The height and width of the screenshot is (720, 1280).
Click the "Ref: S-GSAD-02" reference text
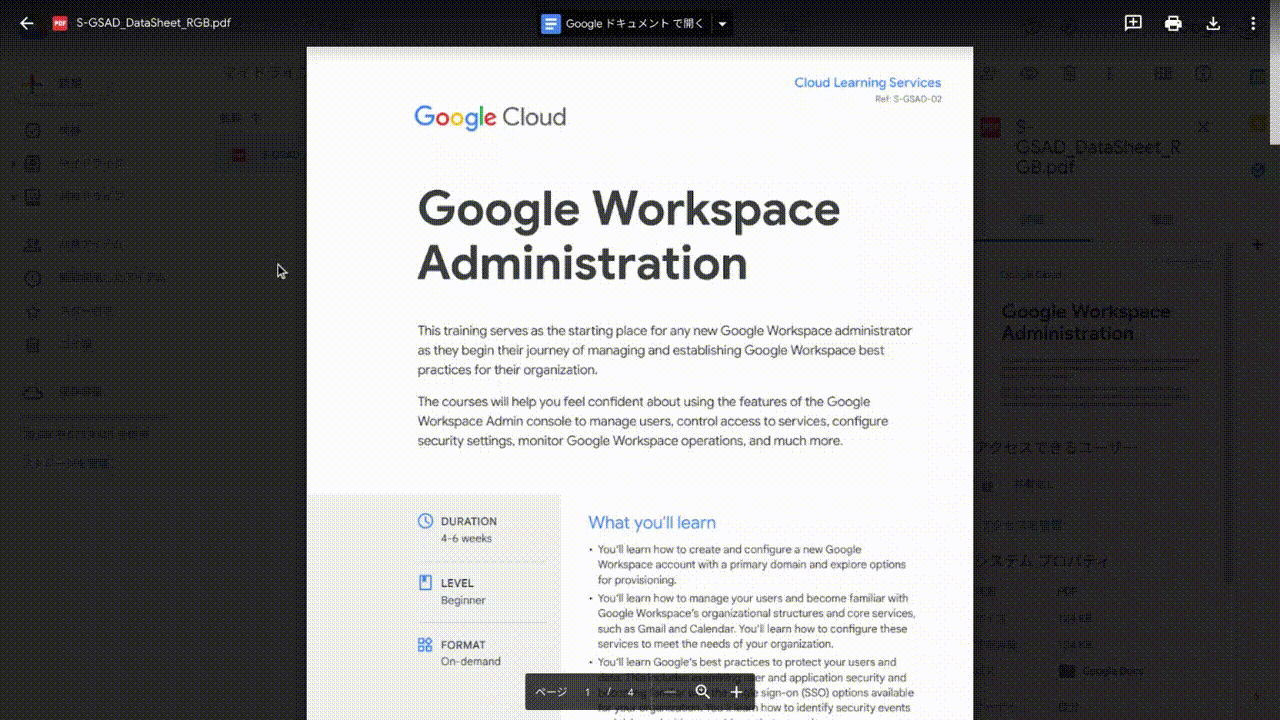[x=908, y=99]
